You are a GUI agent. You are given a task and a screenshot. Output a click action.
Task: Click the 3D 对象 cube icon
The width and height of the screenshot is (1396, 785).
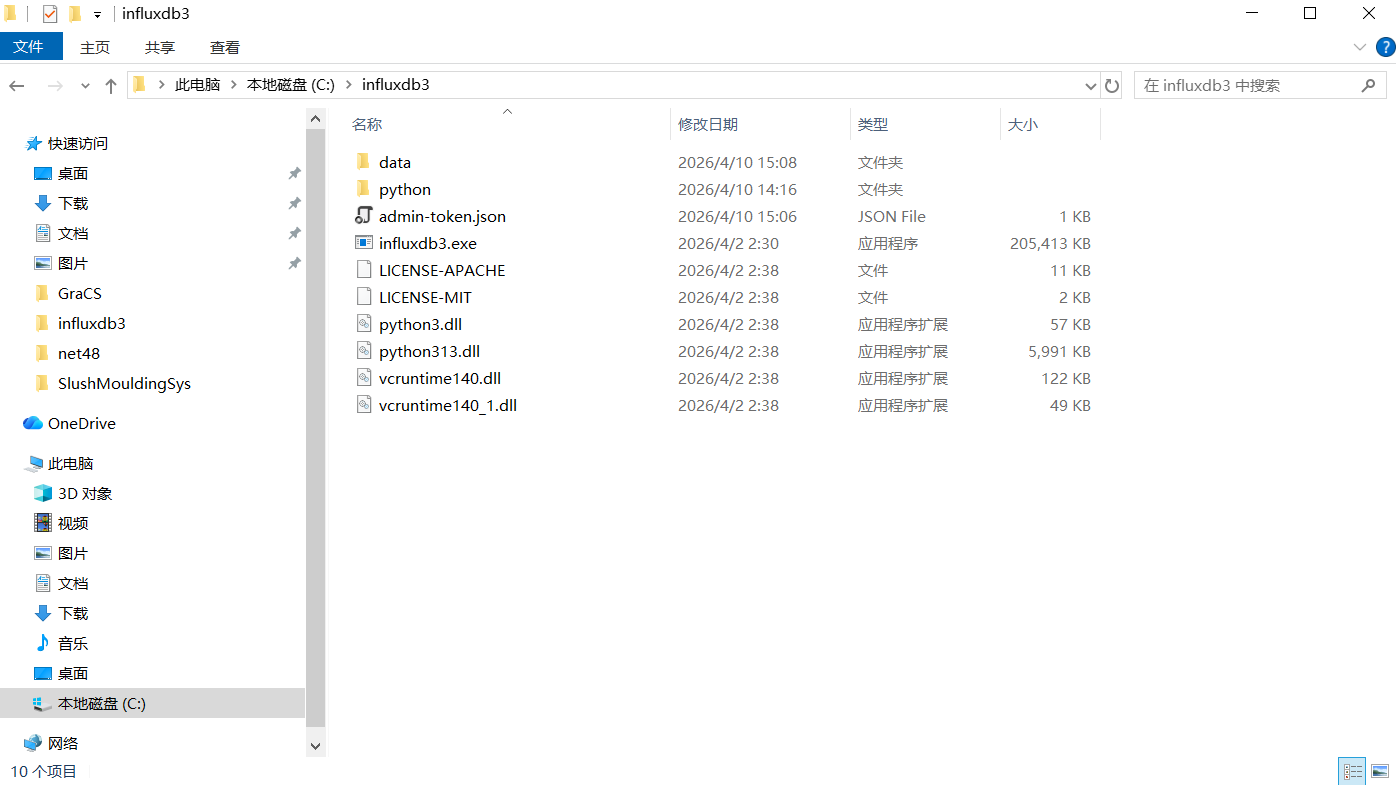[43, 493]
